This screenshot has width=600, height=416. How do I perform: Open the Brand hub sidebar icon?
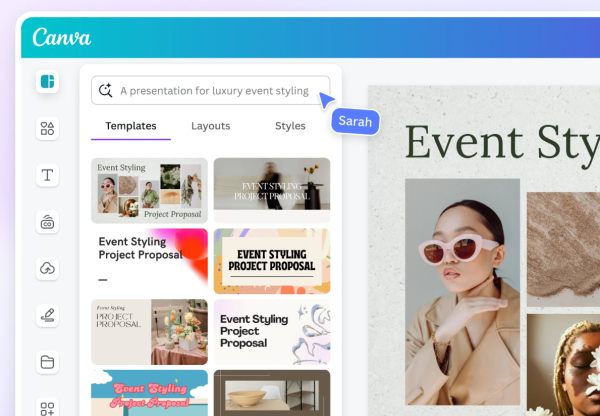point(47,222)
